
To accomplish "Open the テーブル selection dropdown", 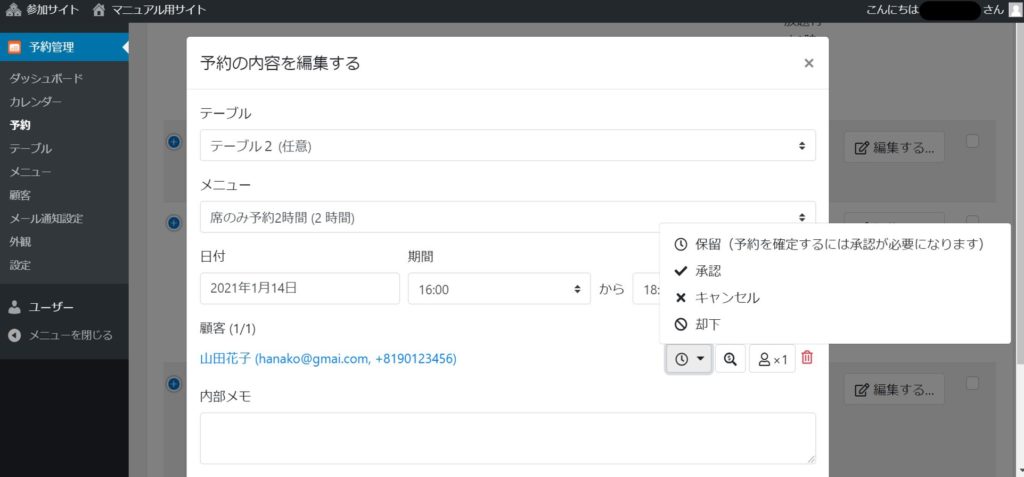I will [x=507, y=146].
